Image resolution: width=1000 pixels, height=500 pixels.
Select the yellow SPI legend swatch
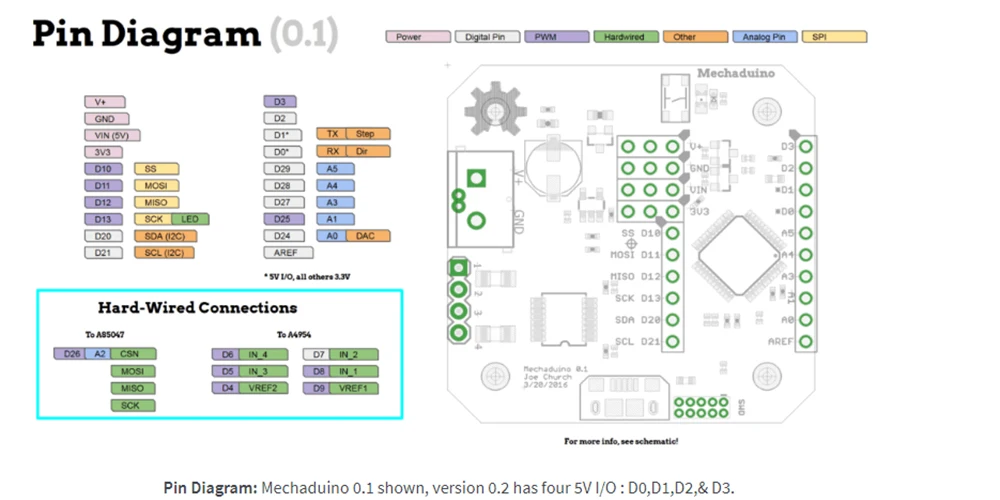point(834,37)
